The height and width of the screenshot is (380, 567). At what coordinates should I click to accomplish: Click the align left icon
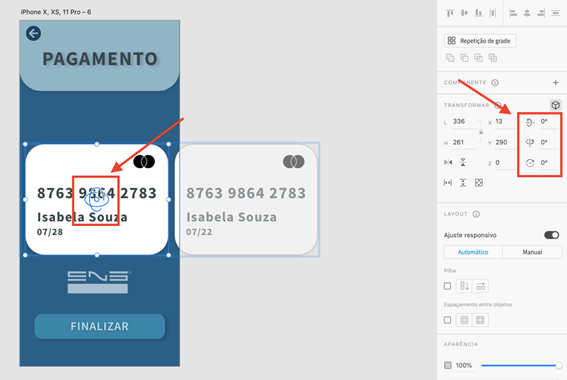coord(513,13)
